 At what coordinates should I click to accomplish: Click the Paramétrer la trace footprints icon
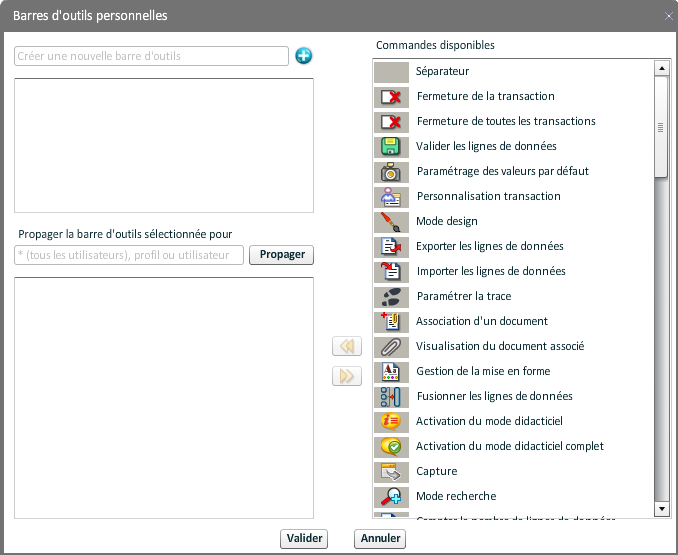[392, 297]
